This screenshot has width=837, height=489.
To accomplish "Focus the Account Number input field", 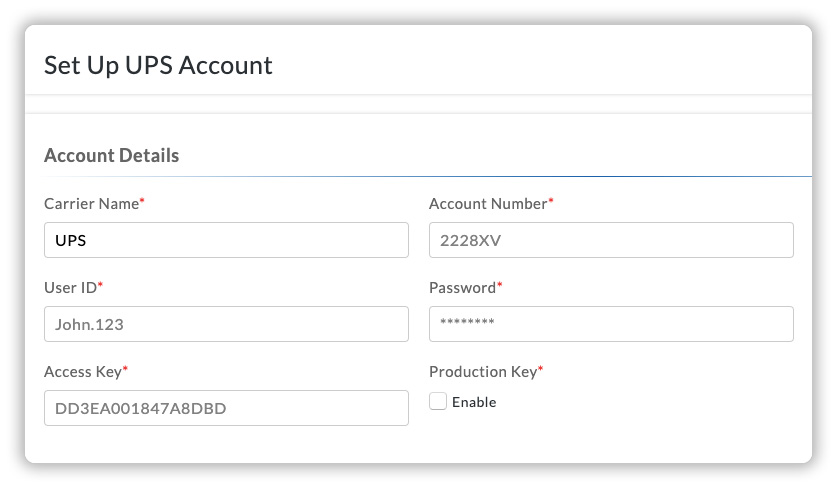I will (x=611, y=240).
